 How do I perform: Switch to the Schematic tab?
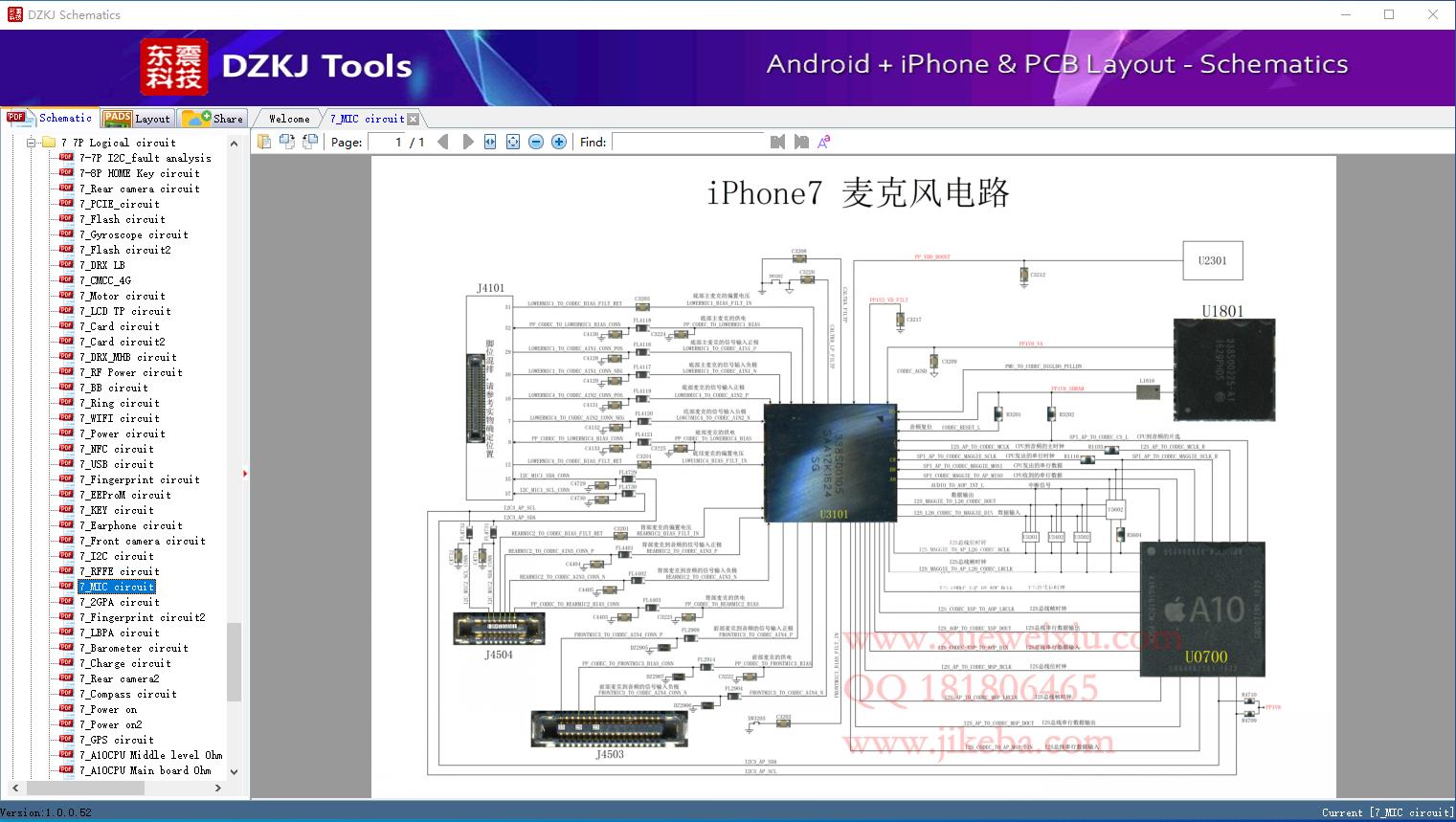click(x=50, y=118)
